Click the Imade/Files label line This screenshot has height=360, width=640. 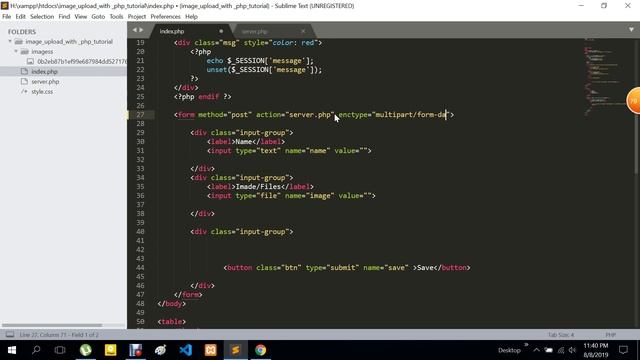(260, 187)
